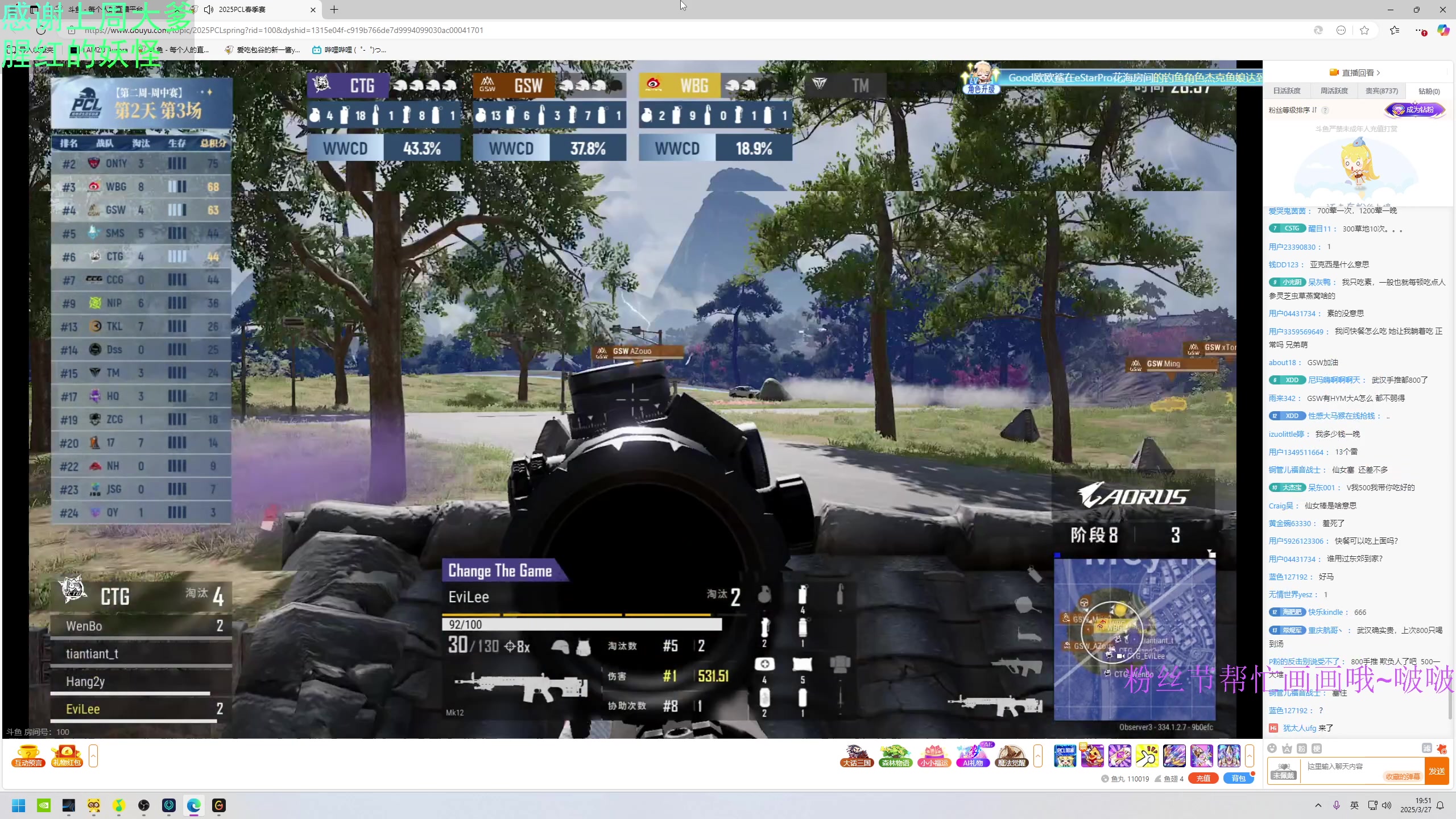Click the help question mark beside 粉丝等级排序

[1325, 110]
